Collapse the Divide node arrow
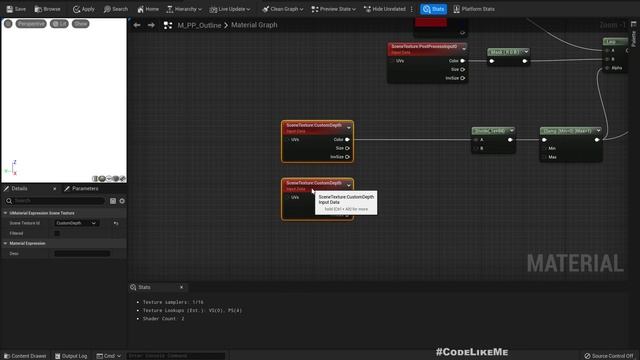The image size is (640, 360). point(511,131)
